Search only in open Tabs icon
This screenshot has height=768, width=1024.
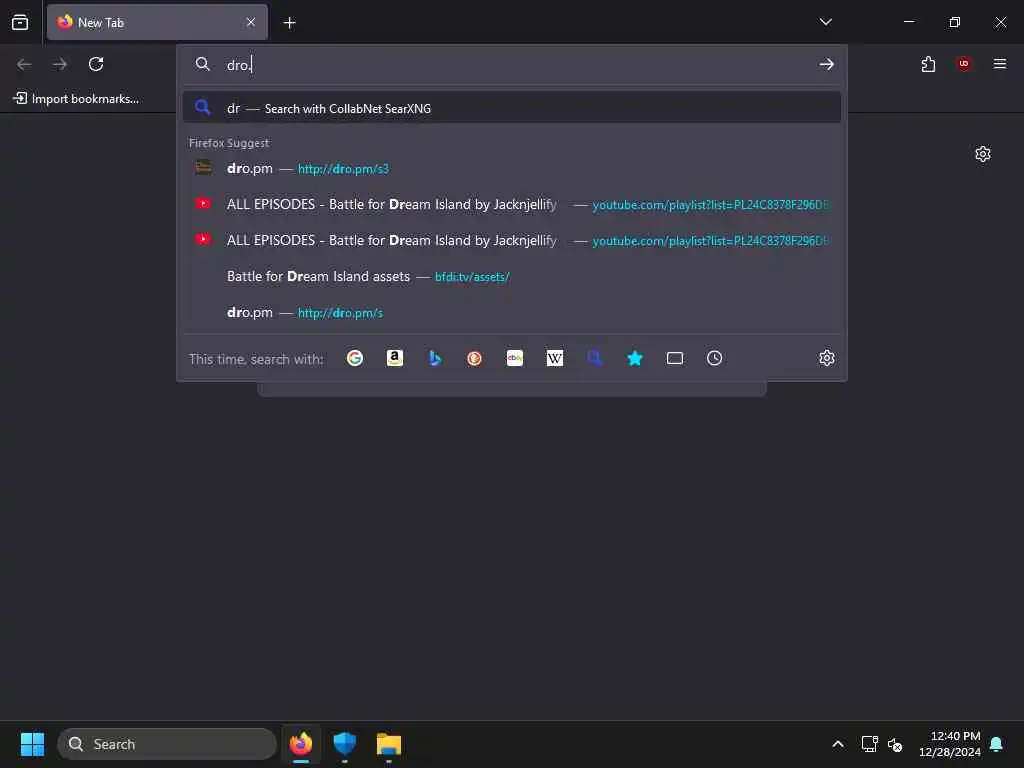(x=675, y=358)
